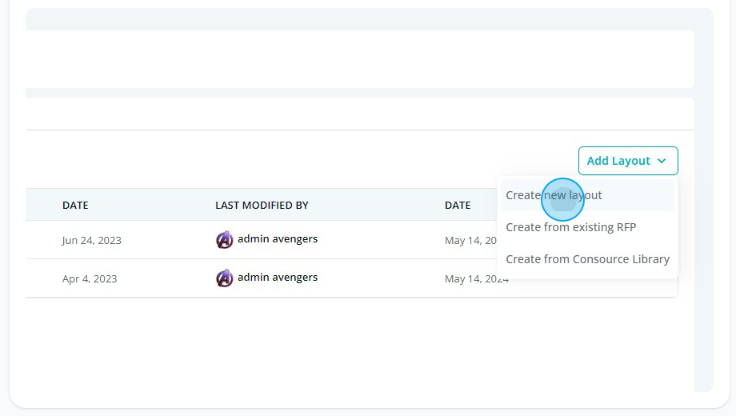This screenshot has height=416, width=736.
Task: Click the tall empty white panel at top
Action: [360, 59]
